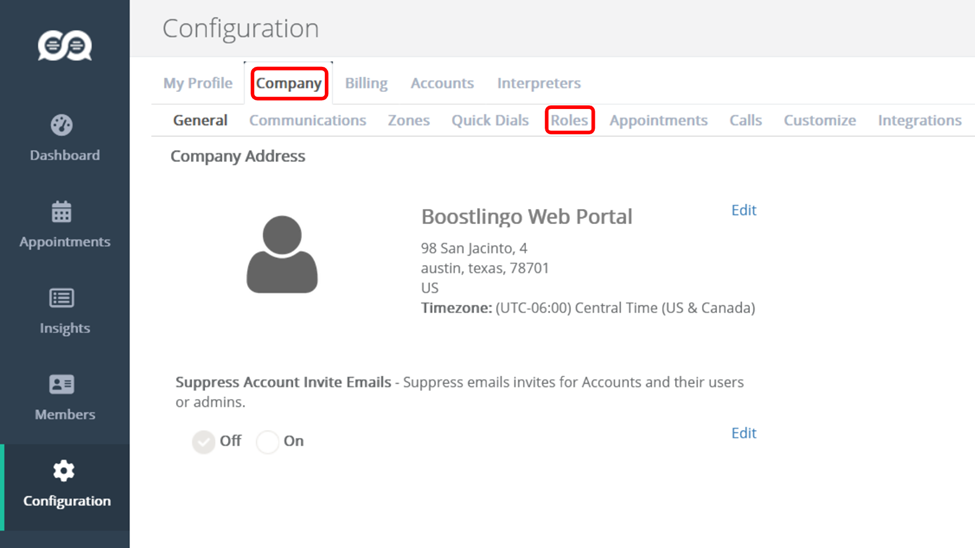Open the Calls sub-tab
Screen dimensions: 975x548
coord(746,120)
